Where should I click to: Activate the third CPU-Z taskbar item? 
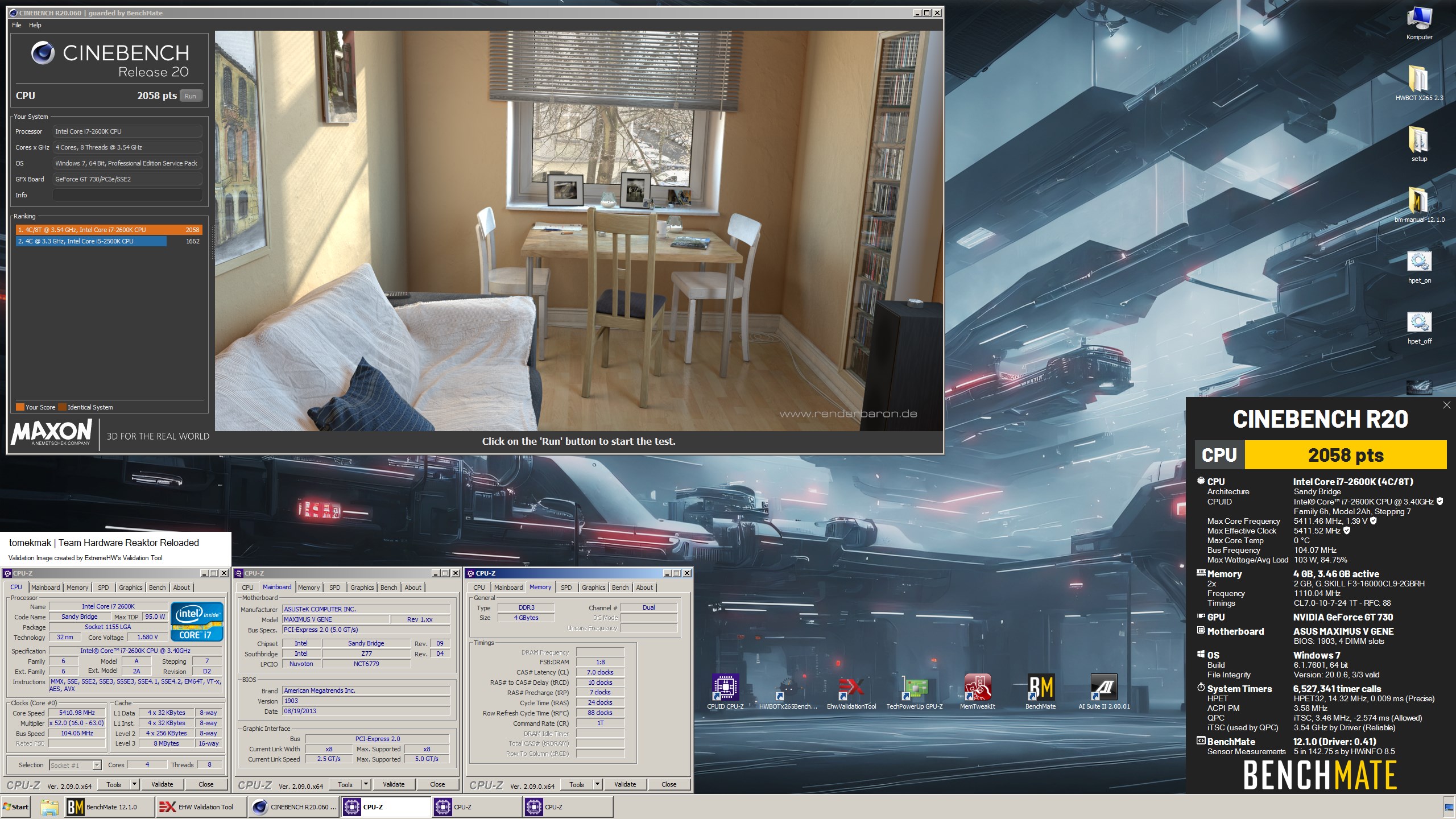[x=568, y=806]
